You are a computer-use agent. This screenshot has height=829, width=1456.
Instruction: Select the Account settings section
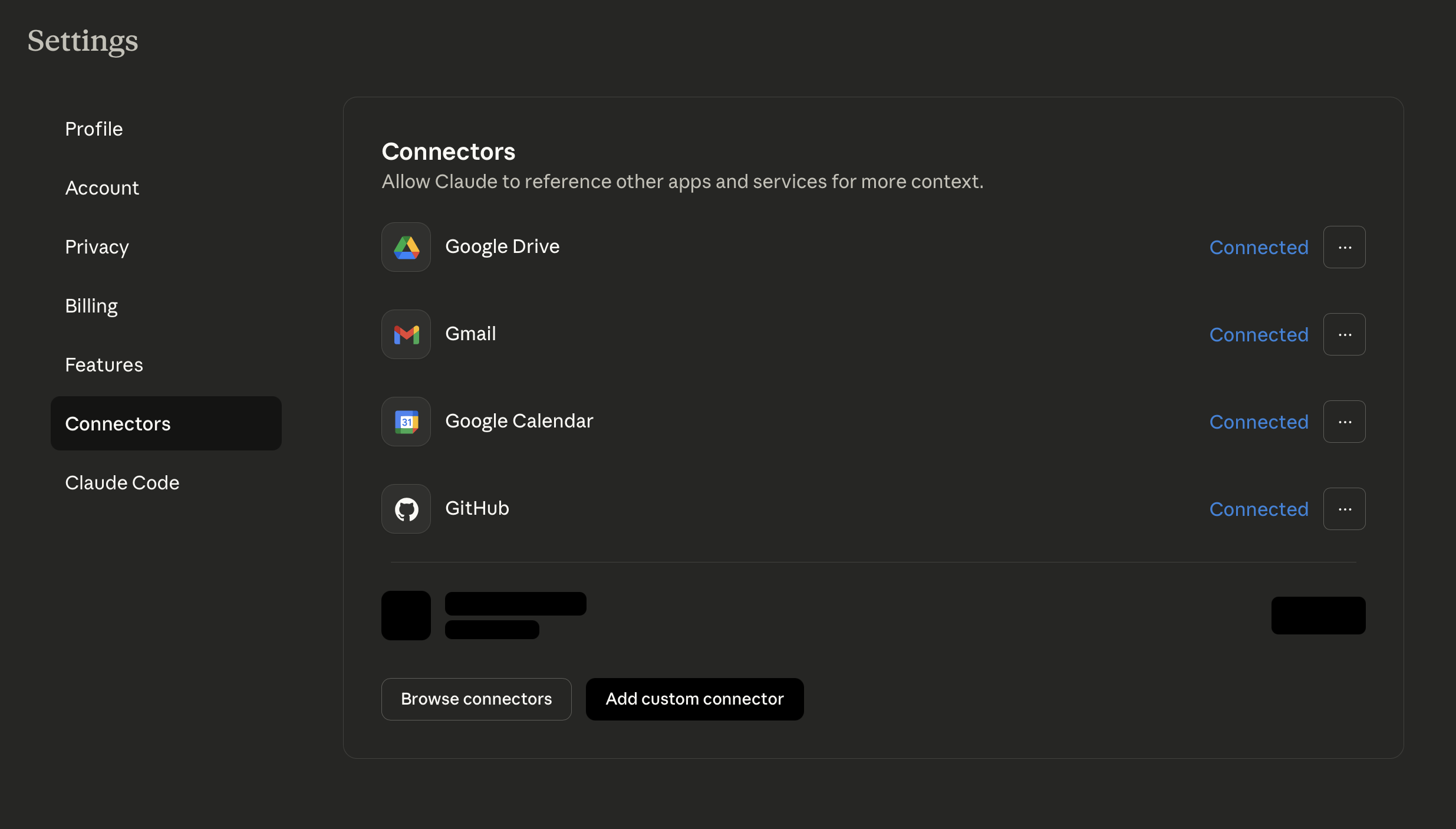(102, 187)
